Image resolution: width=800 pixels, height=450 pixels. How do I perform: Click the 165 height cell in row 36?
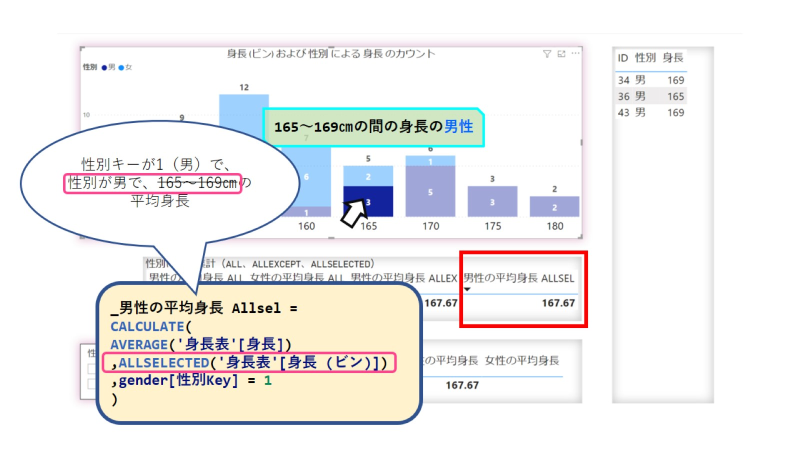(676, 96)
